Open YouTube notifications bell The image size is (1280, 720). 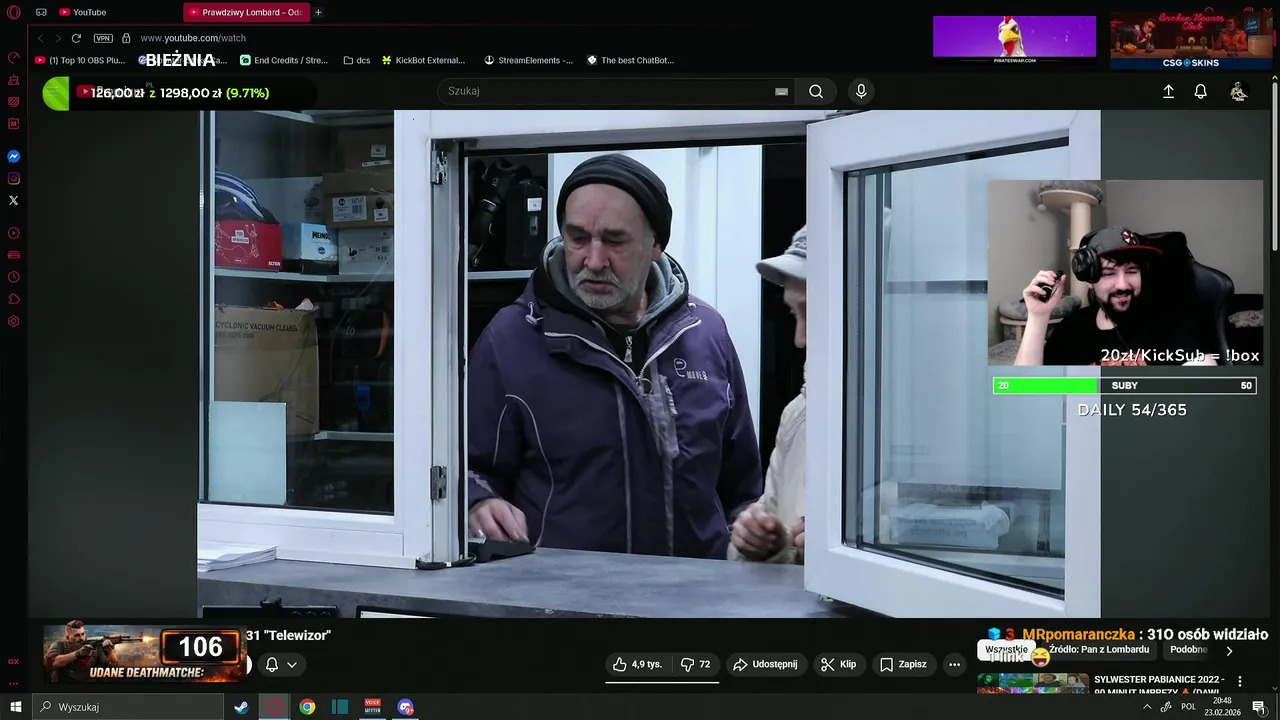point(1201,91)
